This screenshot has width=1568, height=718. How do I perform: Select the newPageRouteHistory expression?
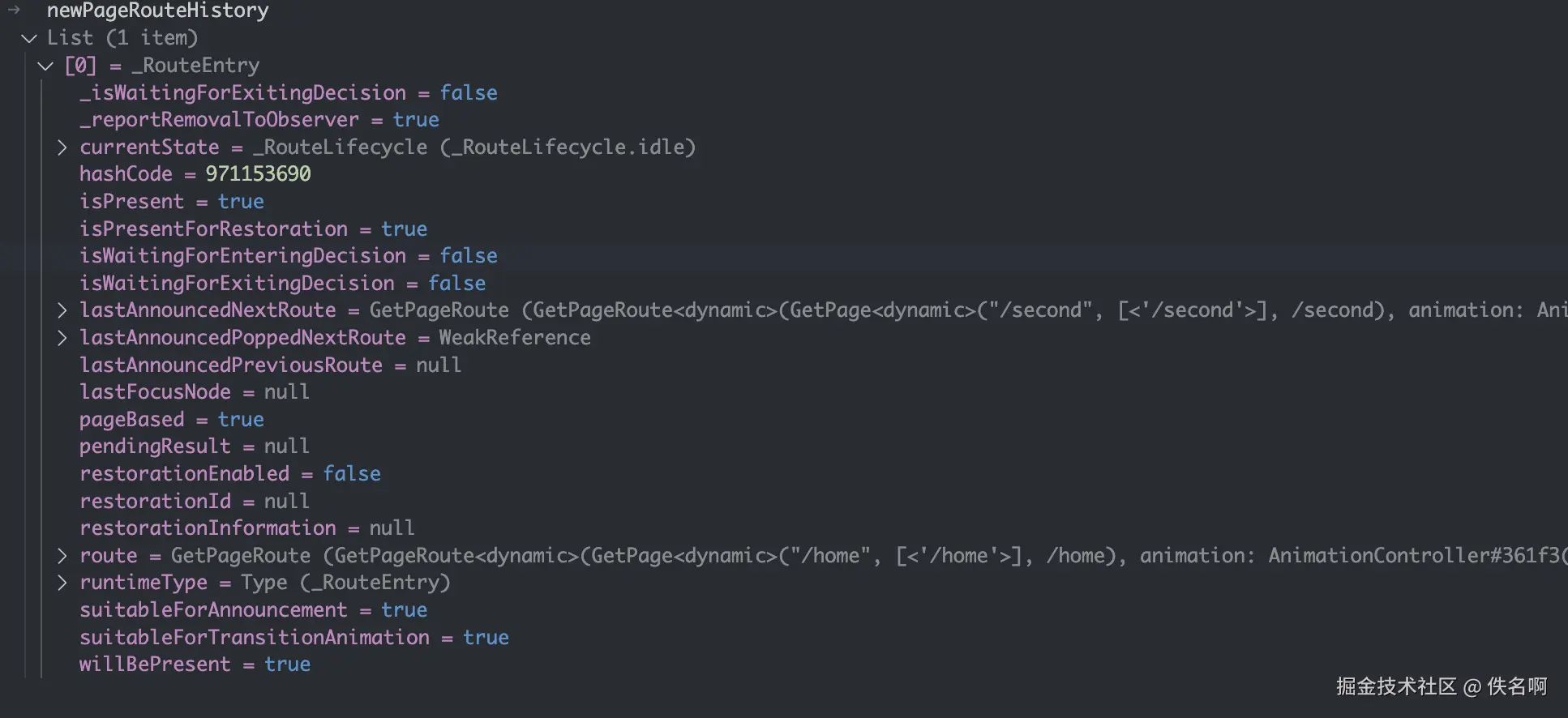pos(157,11)
